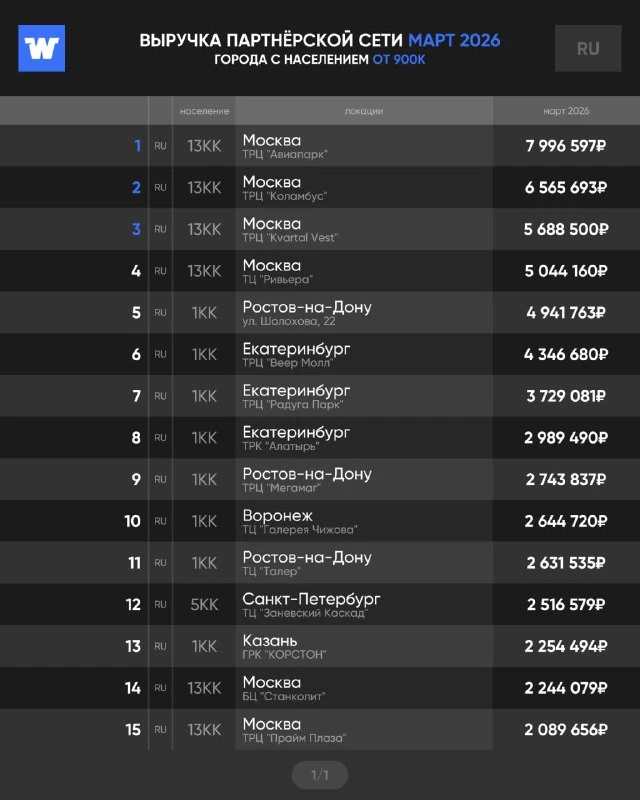Image resolution: width=640 pixels, height=800 pixels.
Task: Open the Москва ТРЦ Коламбус row
Action: 320,188
